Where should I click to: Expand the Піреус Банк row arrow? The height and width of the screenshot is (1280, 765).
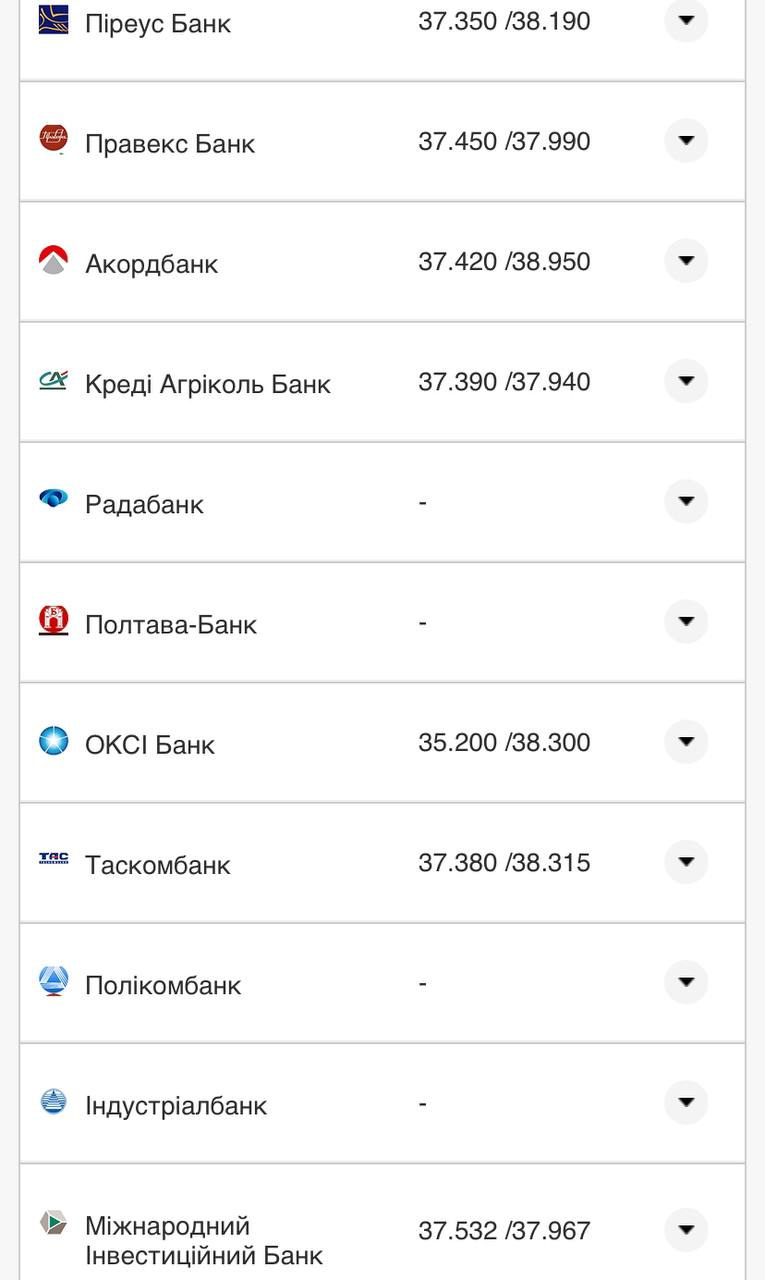click(686, 20)
